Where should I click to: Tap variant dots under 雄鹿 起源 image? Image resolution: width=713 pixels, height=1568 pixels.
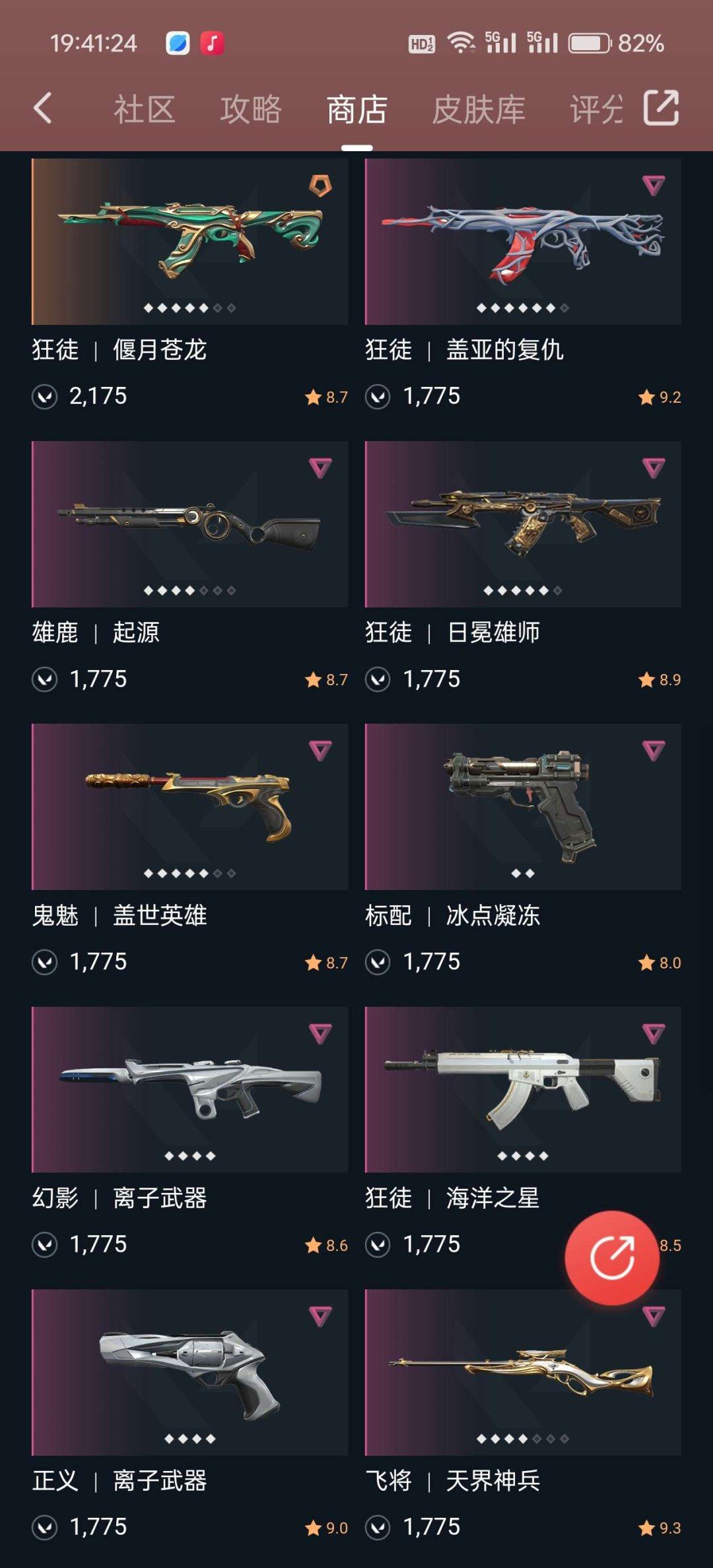click(x=190, y=590)
